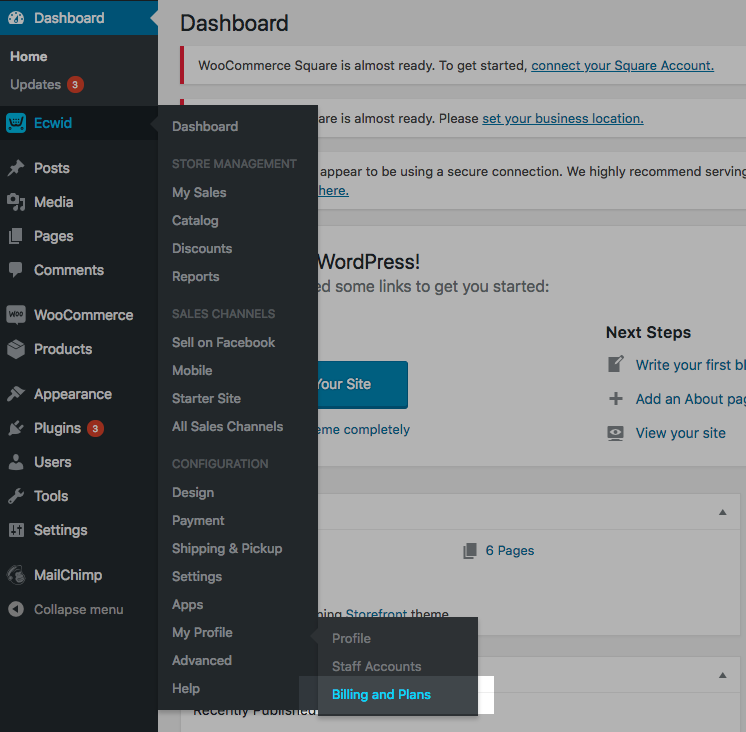Open Advanced in the Ecwid flyout
The width and height of the screenshot is (746, 732).
[x=202, y=661]
